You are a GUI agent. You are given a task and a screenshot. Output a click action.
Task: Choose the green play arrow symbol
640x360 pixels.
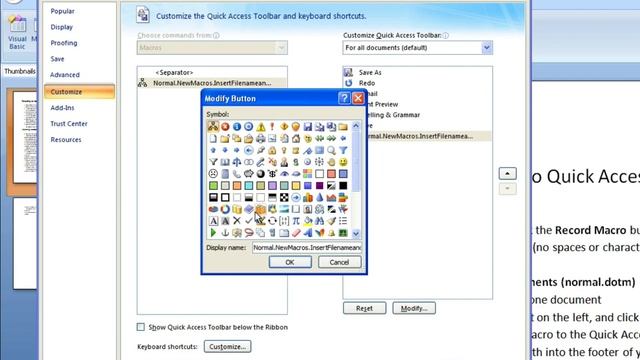point(213,233)
